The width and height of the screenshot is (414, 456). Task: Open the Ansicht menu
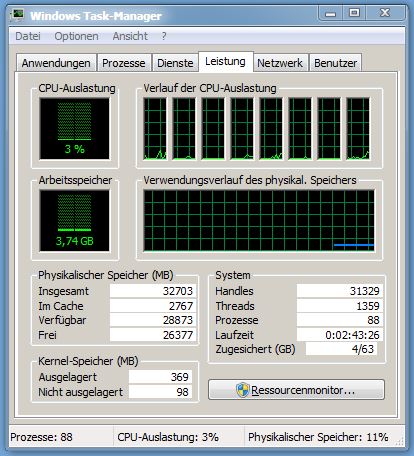coord(130,36)
